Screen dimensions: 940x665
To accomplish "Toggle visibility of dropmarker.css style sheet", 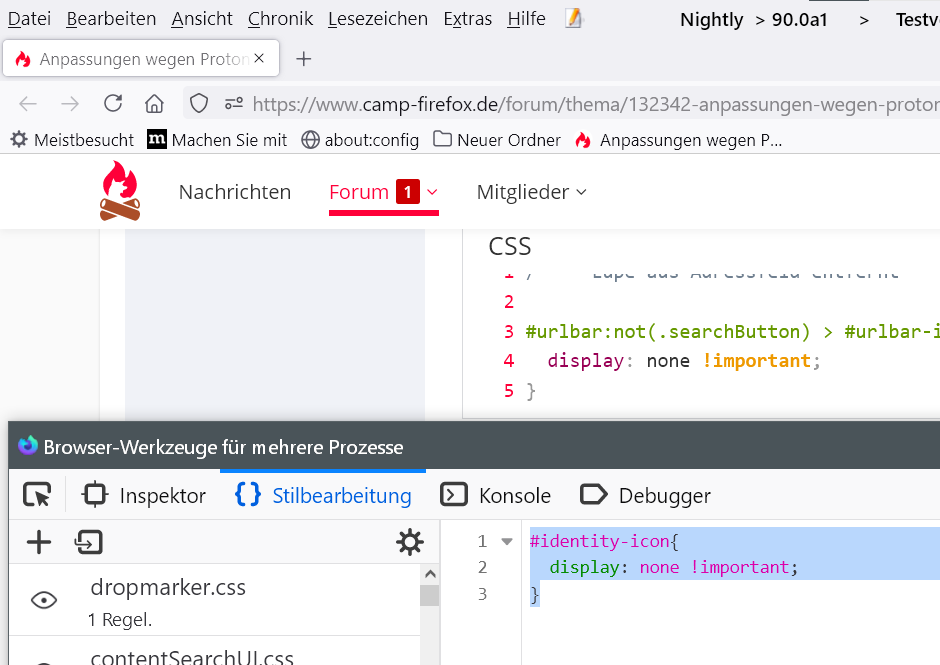I will (44, 600).
